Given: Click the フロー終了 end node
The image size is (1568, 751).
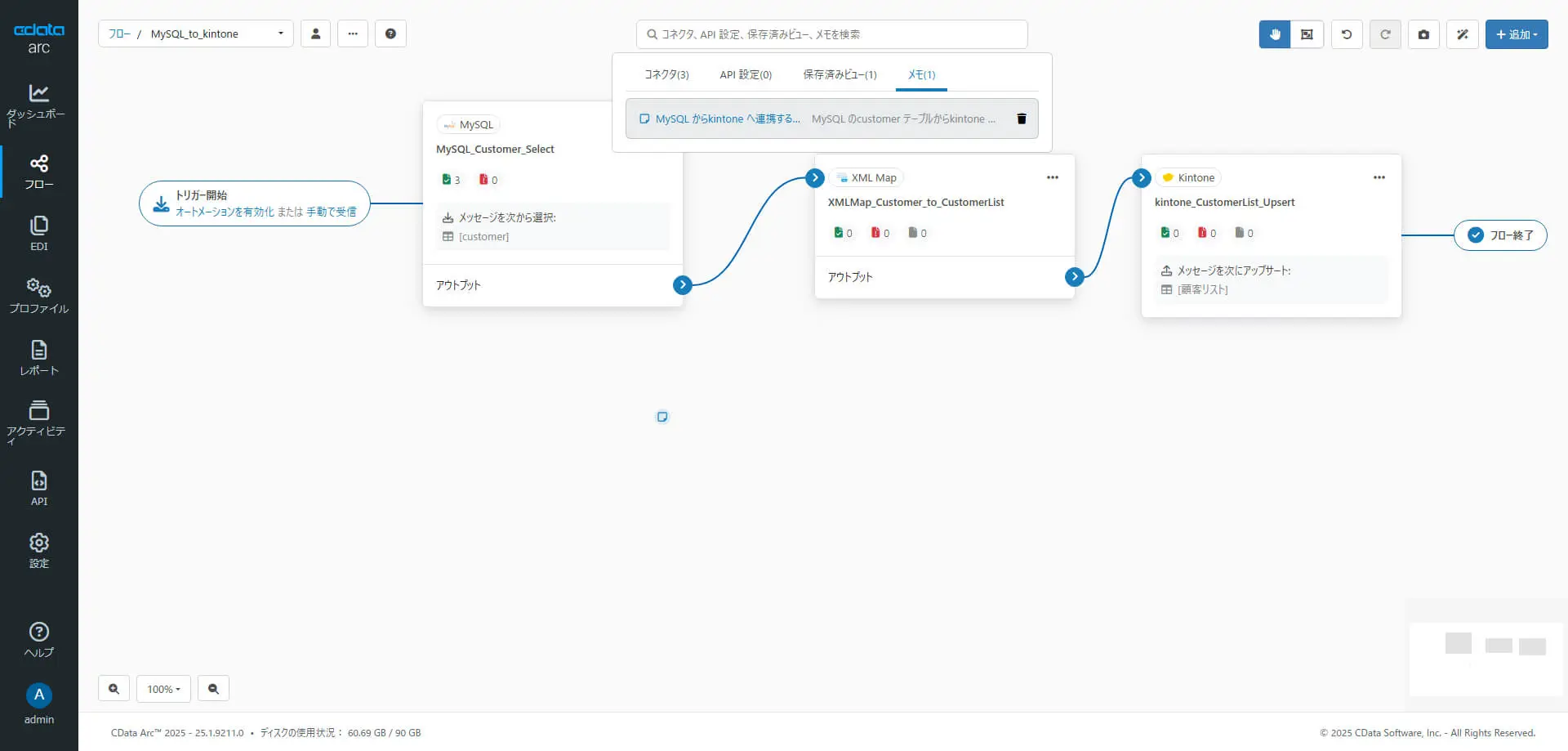Looking at the screenshot, I should click(1500, 235).
